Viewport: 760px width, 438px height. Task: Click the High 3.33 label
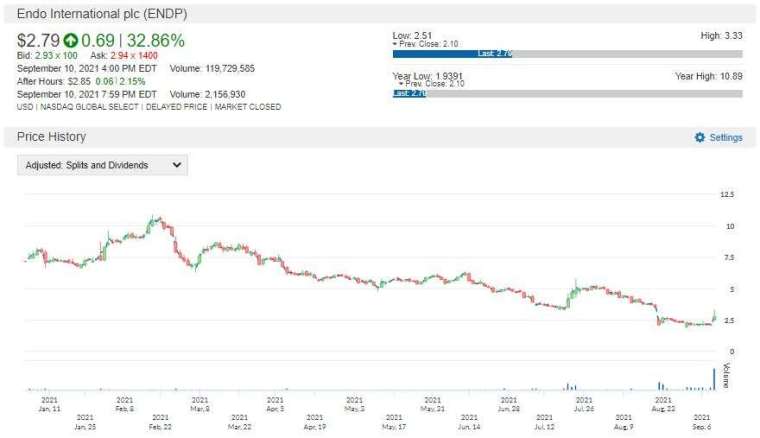tap(721, 35)
